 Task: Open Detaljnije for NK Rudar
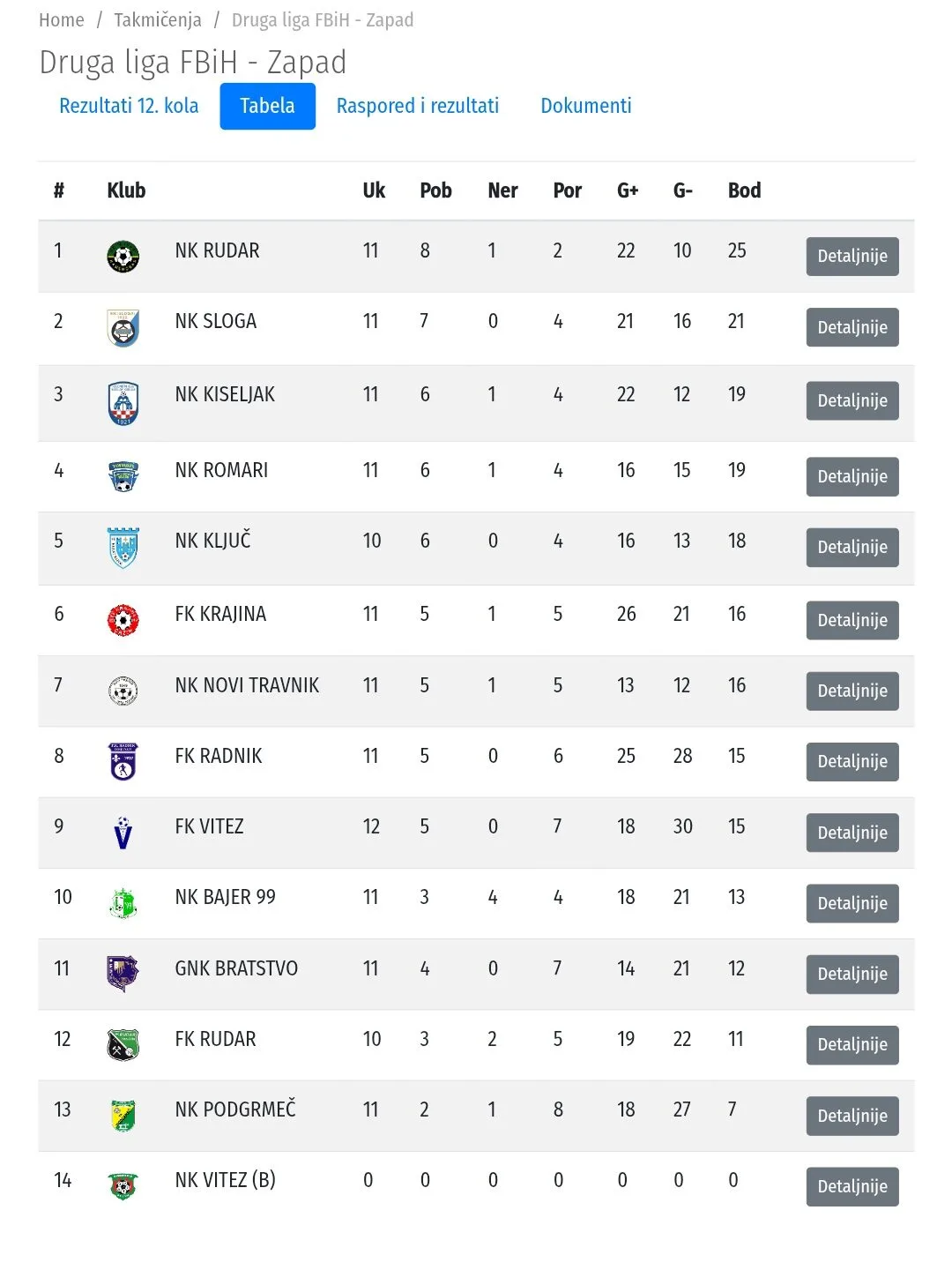coord(852,257)
